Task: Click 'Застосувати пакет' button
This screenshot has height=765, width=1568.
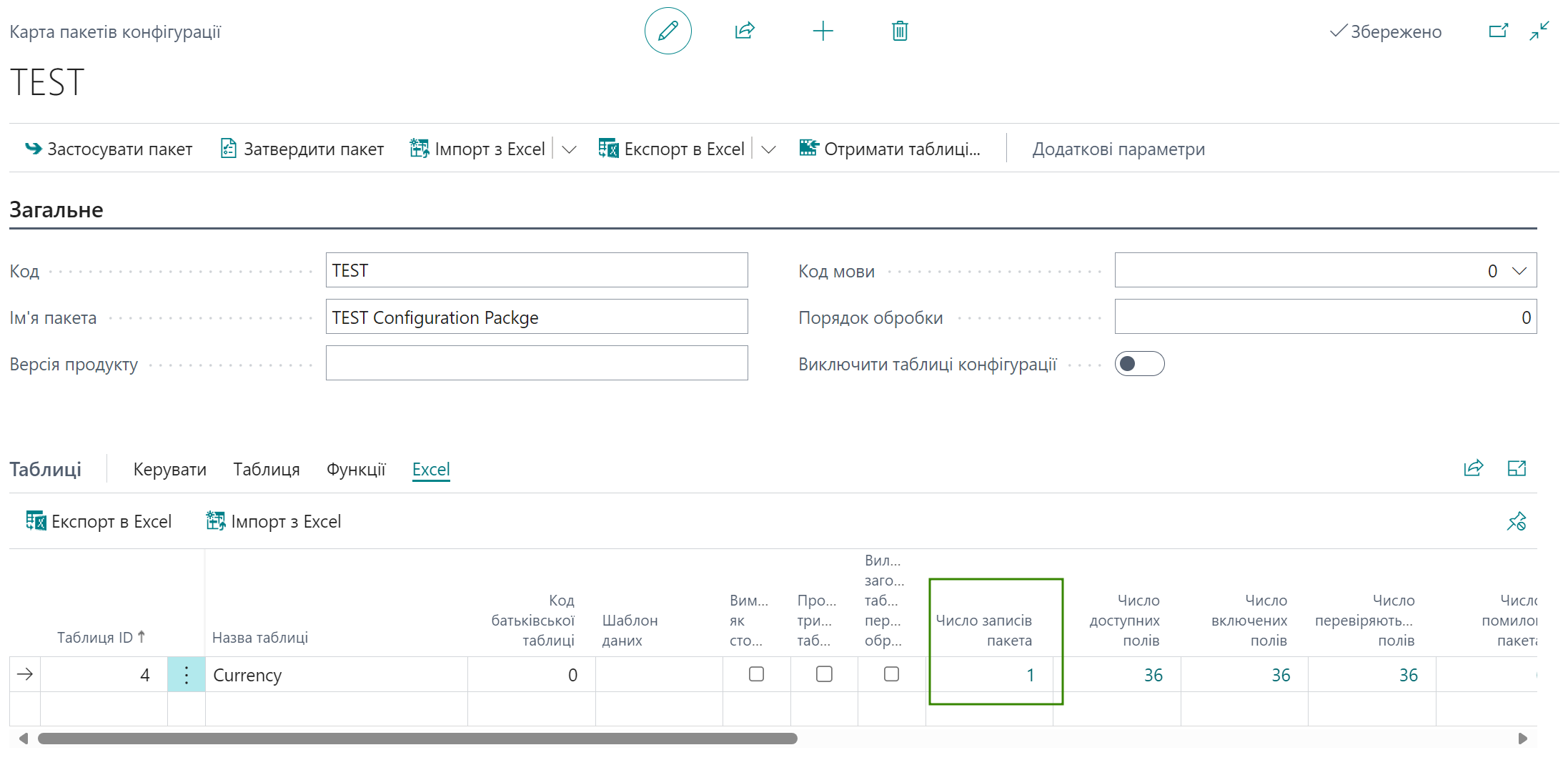Action: pos(109,149)
